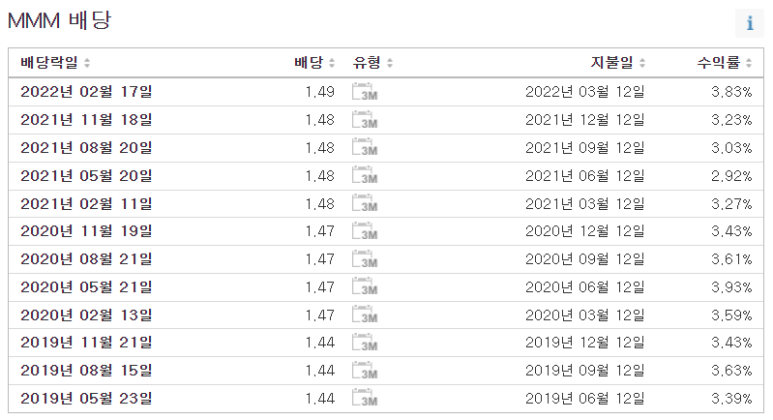The height and width of the screenshot is (420, 773).
Task: Click payment date 2021년 03월 12일
Action: (x=585, y=204)
